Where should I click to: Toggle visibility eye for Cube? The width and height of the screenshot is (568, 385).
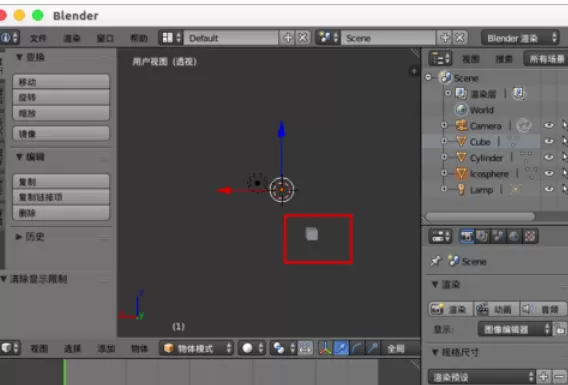point(549,141)
